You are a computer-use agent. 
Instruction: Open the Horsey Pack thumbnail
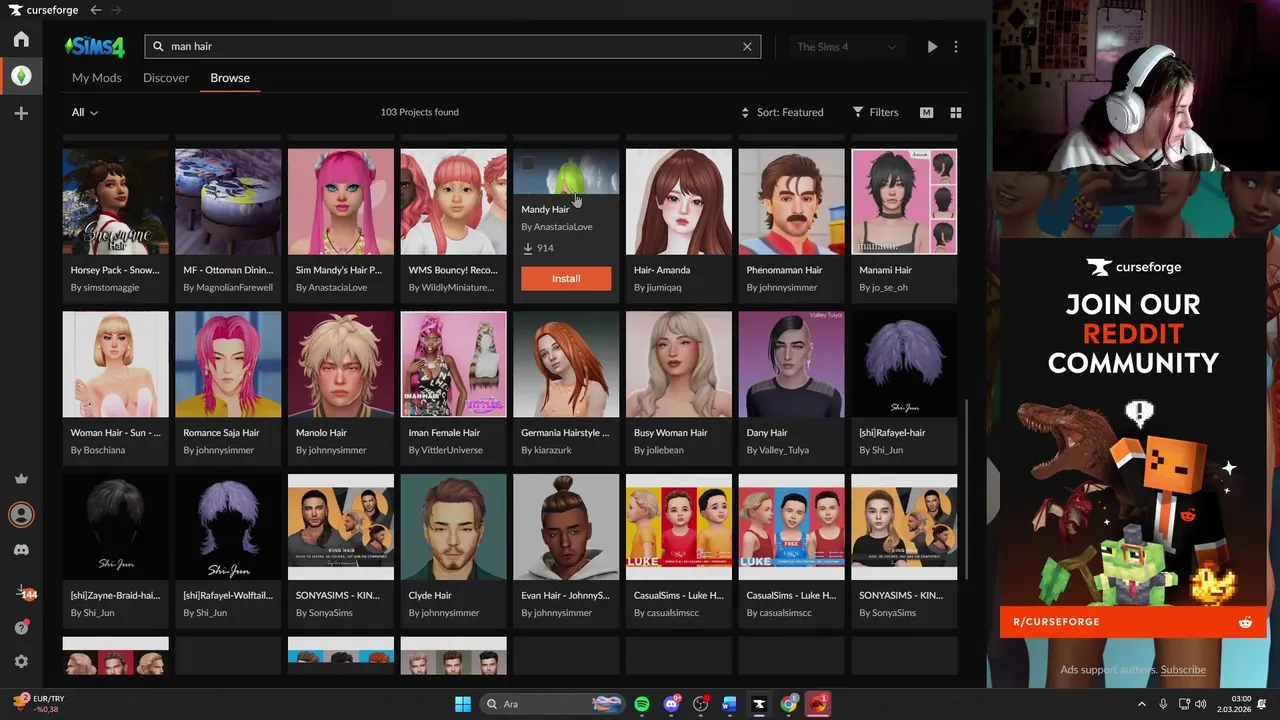pos(116,202)
